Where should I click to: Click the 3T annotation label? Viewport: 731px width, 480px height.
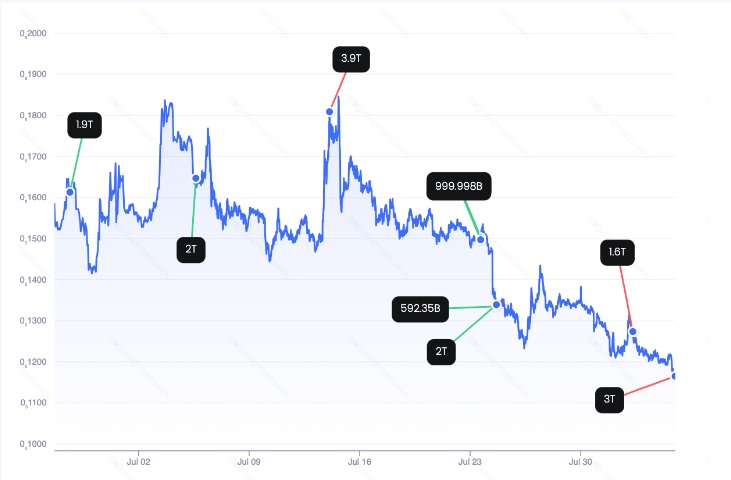click(x=610, y=400)
